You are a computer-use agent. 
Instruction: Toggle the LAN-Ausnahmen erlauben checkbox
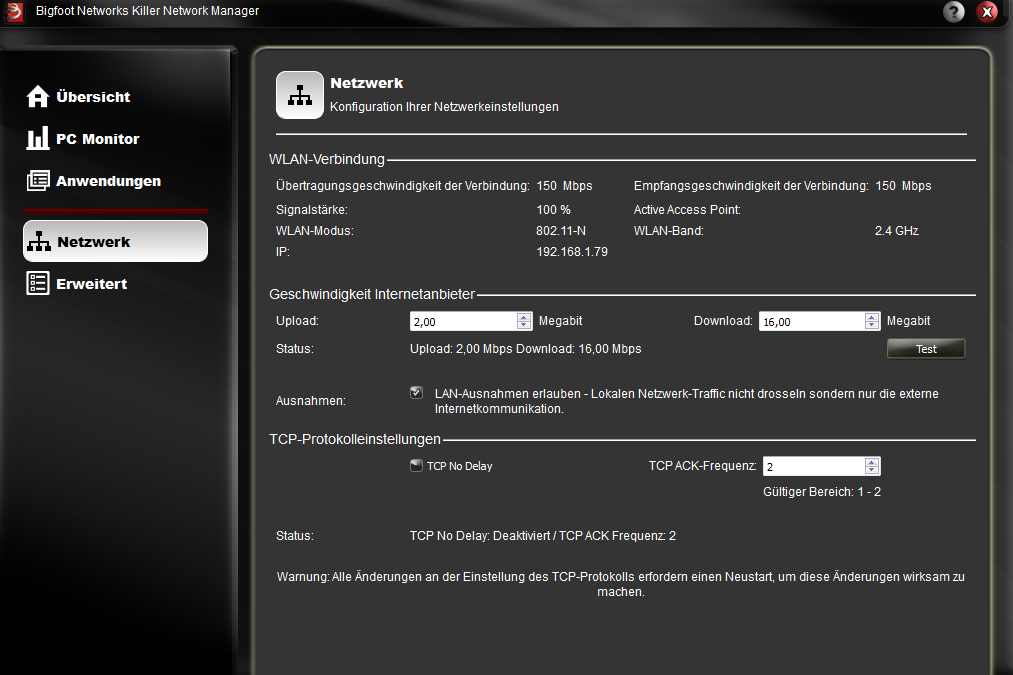point(417,393)
